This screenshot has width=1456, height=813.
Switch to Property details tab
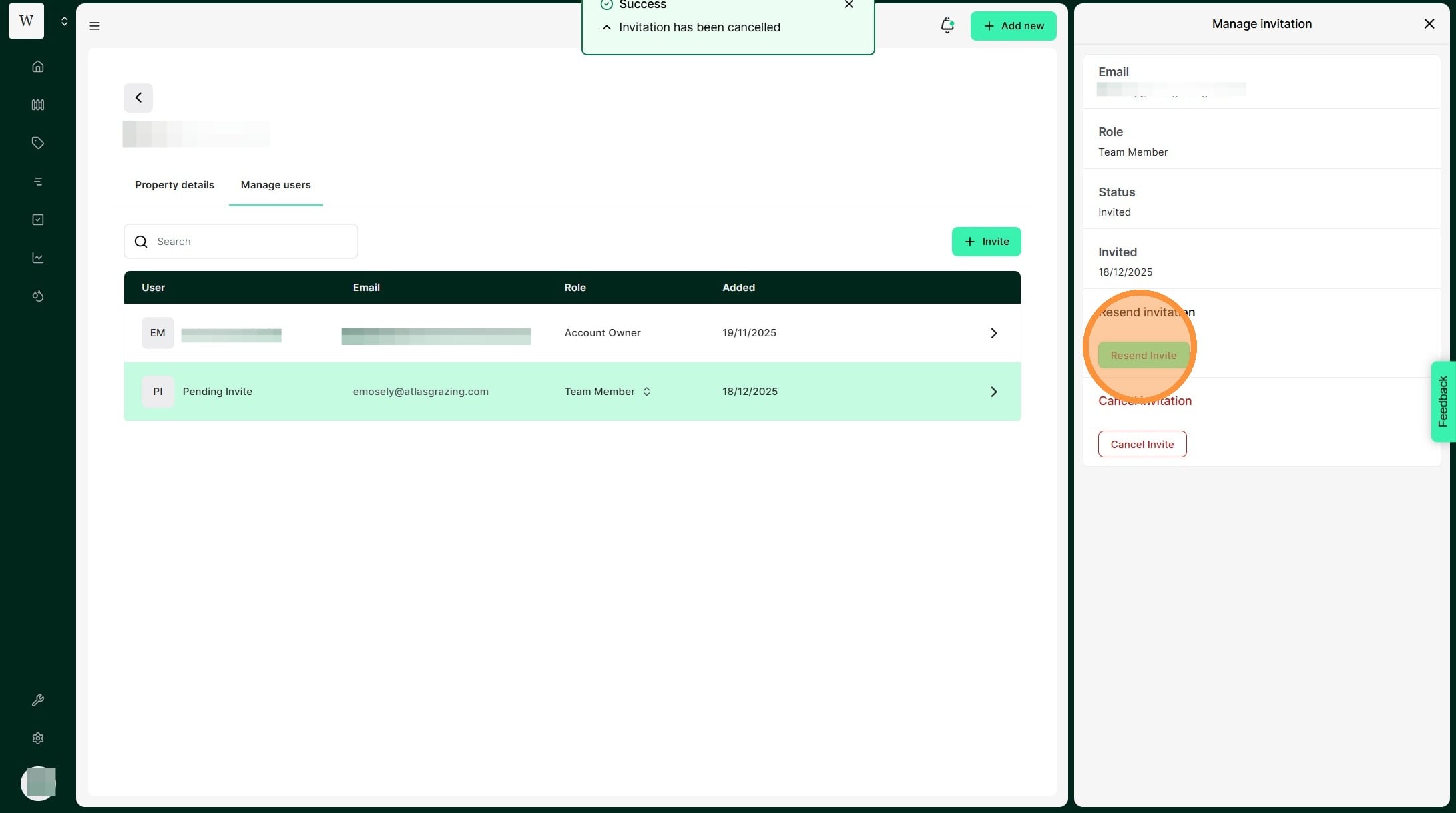(174, 185)
